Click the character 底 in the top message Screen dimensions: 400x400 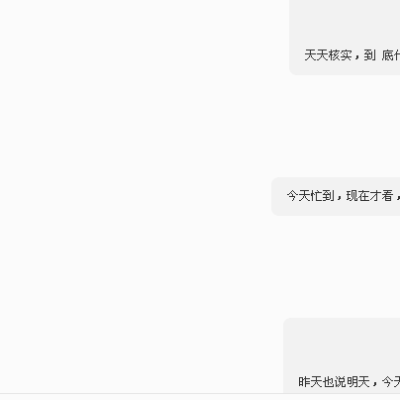tap(388, 55)
